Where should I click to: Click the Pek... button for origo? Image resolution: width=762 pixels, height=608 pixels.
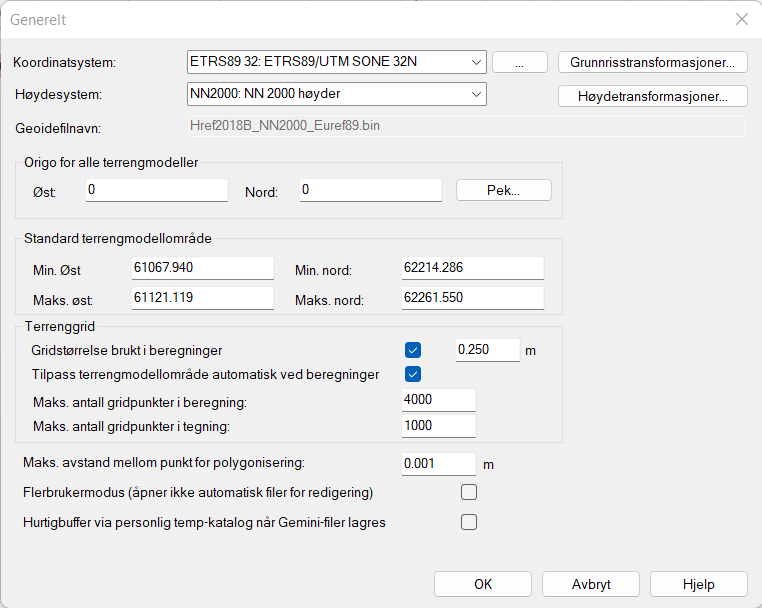503,190
